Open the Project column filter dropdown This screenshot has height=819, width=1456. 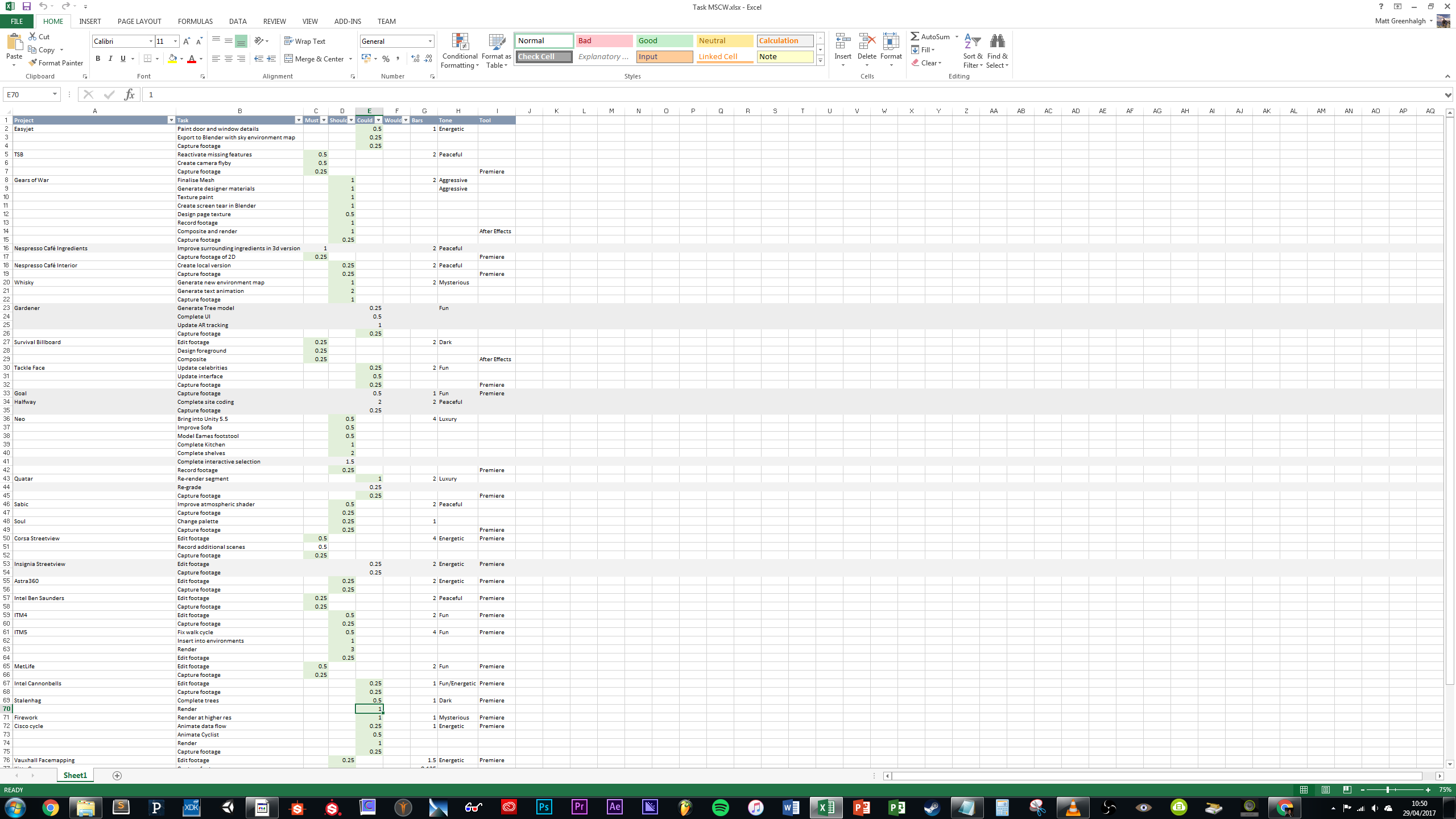[x=171, y=120]
